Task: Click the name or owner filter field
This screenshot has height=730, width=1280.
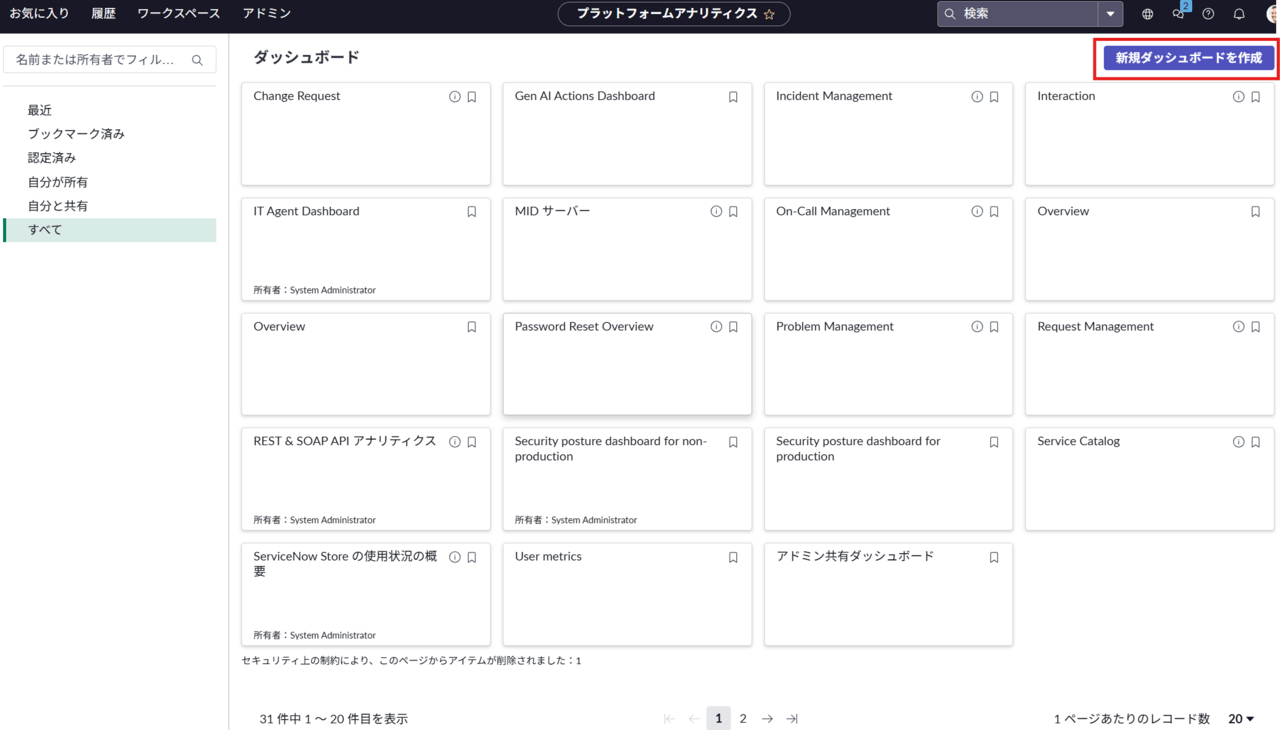Action: click(x=98, y=60)
